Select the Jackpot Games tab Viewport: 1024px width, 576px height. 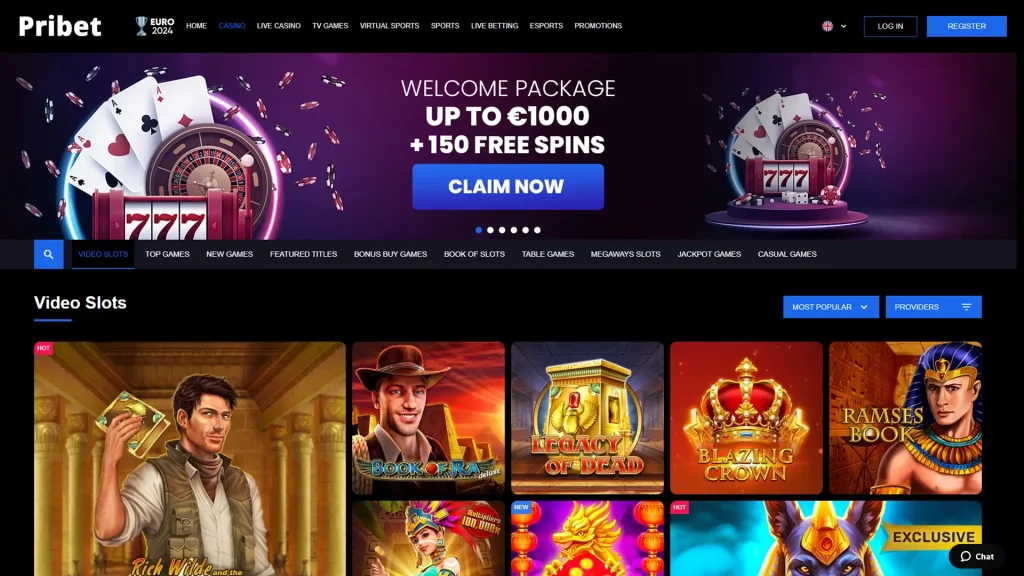coord(709,254)
